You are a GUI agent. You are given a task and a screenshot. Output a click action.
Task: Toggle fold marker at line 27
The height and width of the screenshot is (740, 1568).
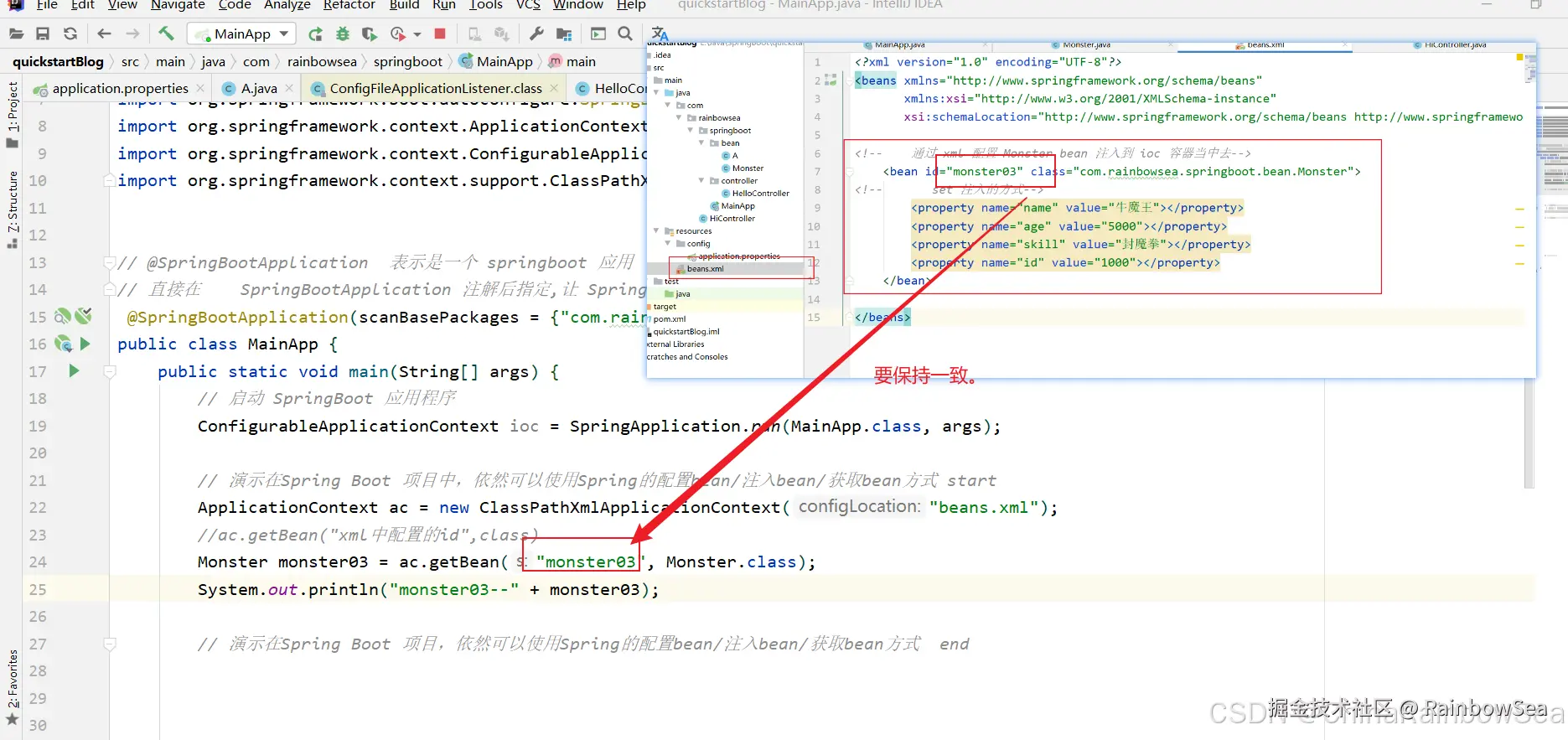point(110,644)
